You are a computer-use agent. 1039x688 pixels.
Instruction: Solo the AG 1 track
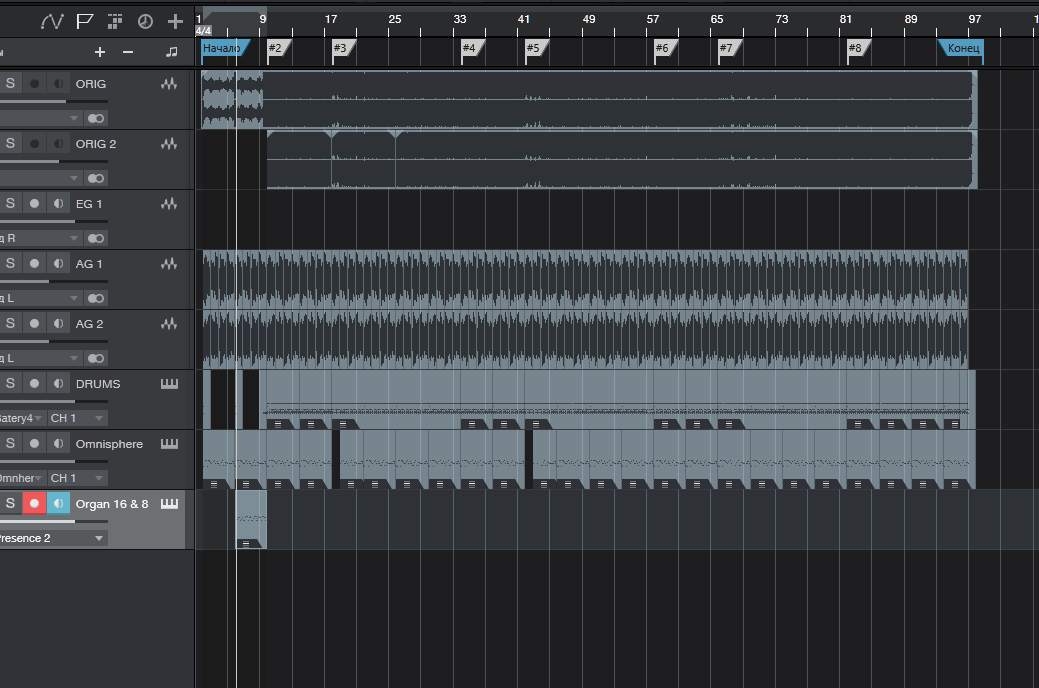point(10,263)
